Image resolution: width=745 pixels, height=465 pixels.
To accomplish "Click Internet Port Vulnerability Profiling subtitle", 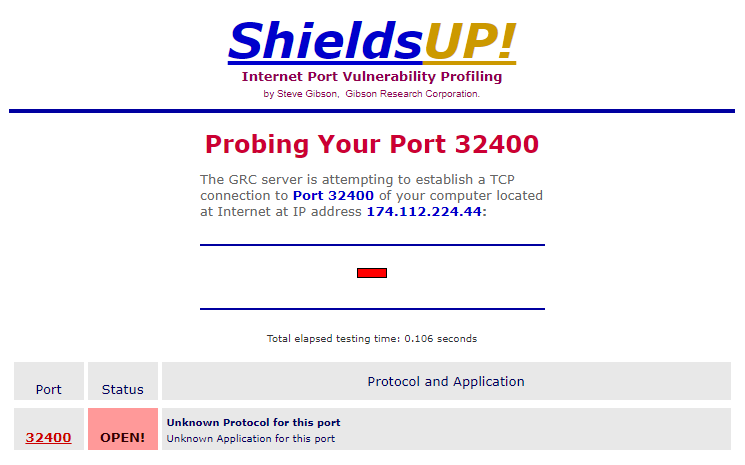I will click(372, 77).
